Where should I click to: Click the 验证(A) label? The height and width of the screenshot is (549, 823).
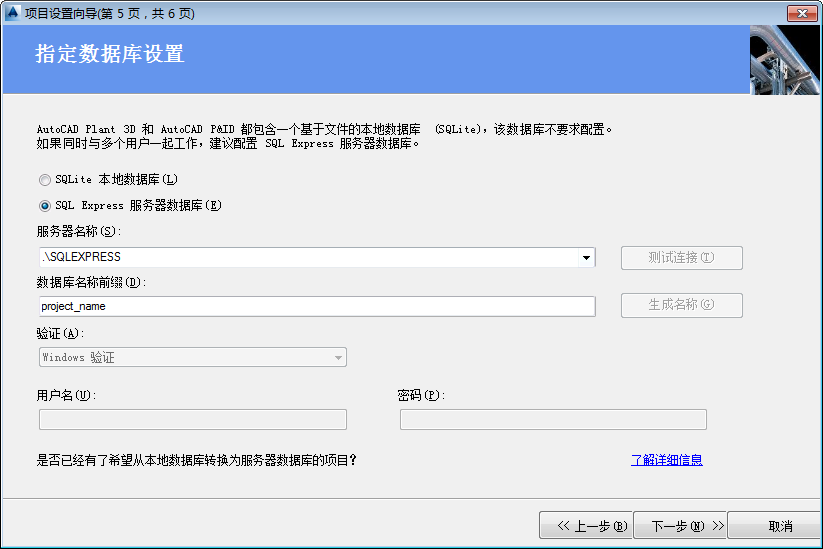(x=60, y=333)
